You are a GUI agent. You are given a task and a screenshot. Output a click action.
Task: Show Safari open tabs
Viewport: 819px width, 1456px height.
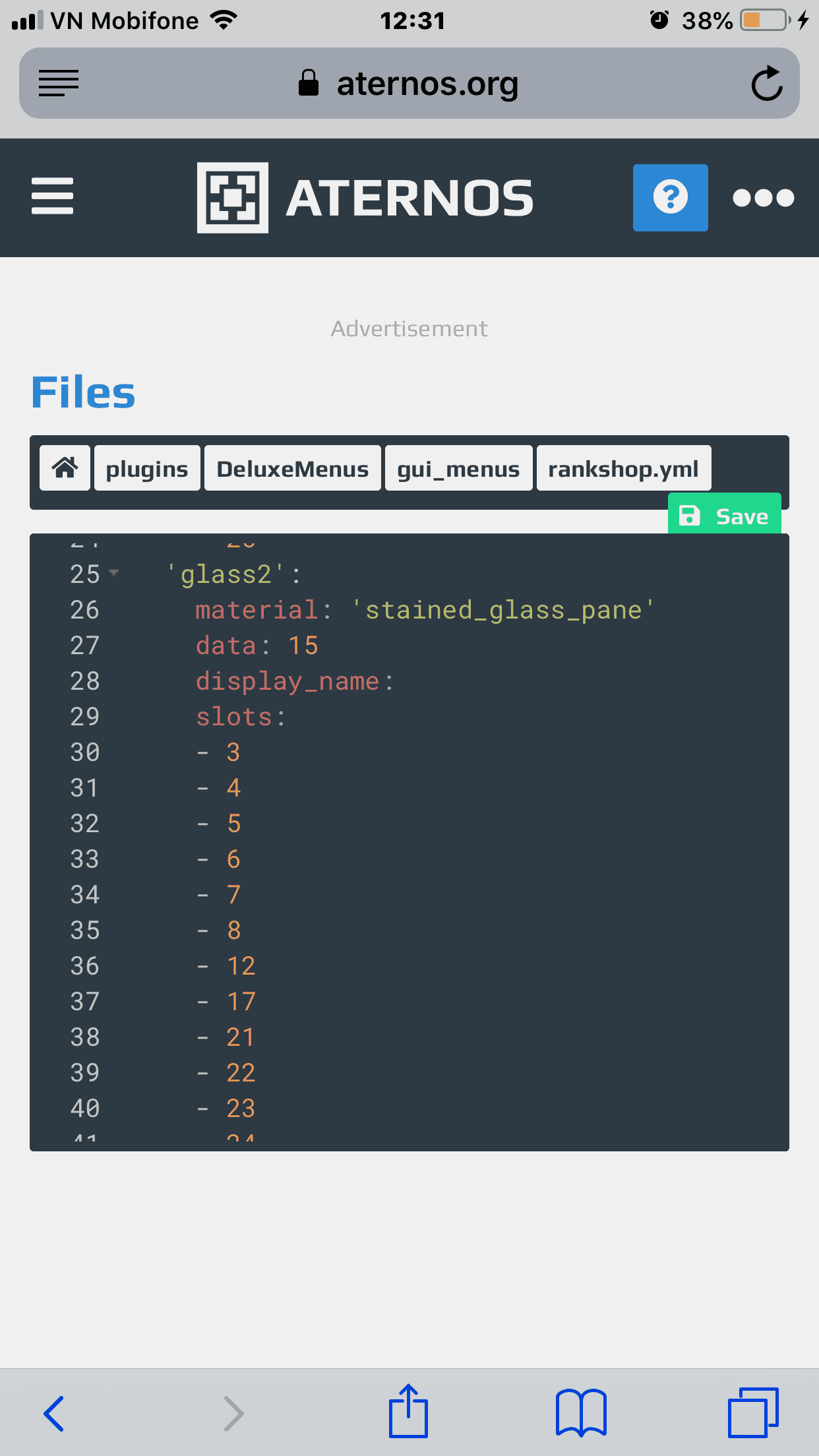pyautogui.click(x=753, y=1412)
